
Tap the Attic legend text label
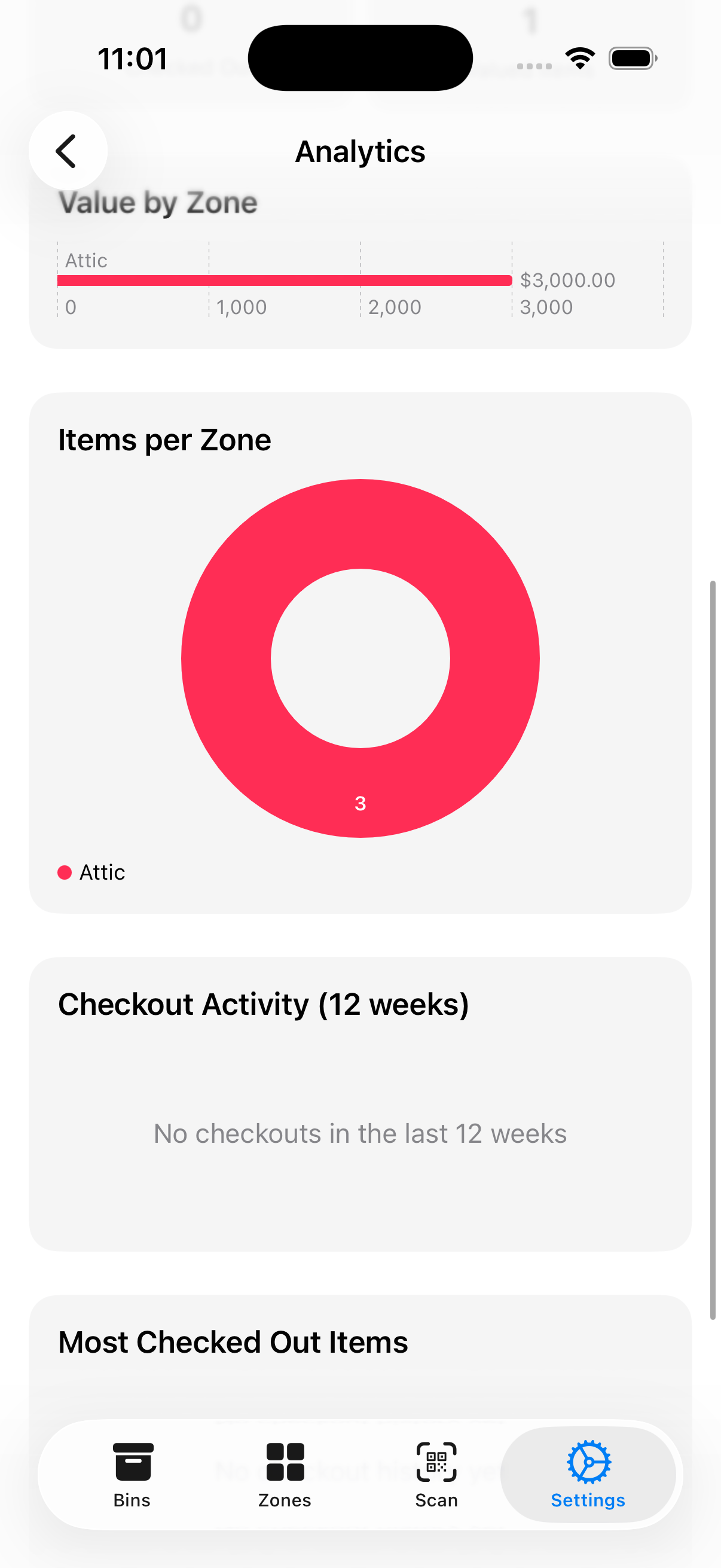click(102, 872)
